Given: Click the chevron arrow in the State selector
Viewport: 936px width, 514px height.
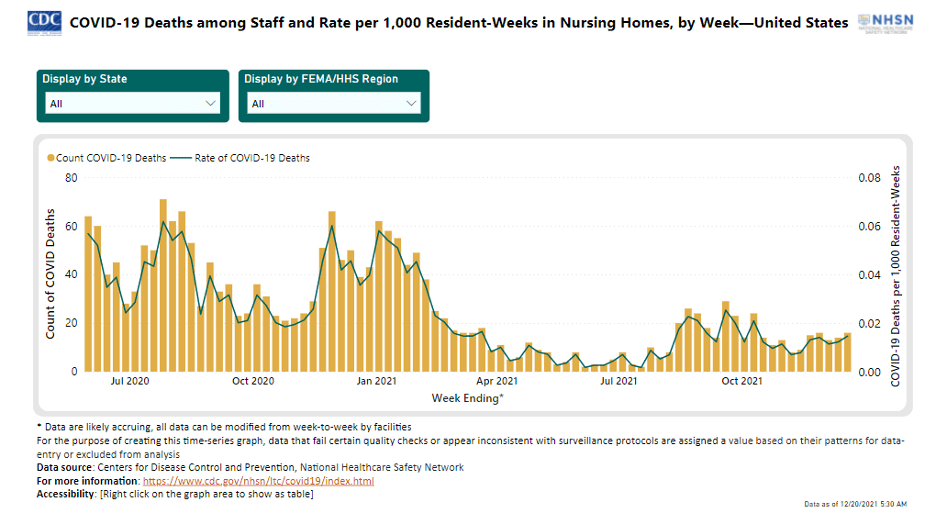Looking at the screenshot, I should point(210,103).
